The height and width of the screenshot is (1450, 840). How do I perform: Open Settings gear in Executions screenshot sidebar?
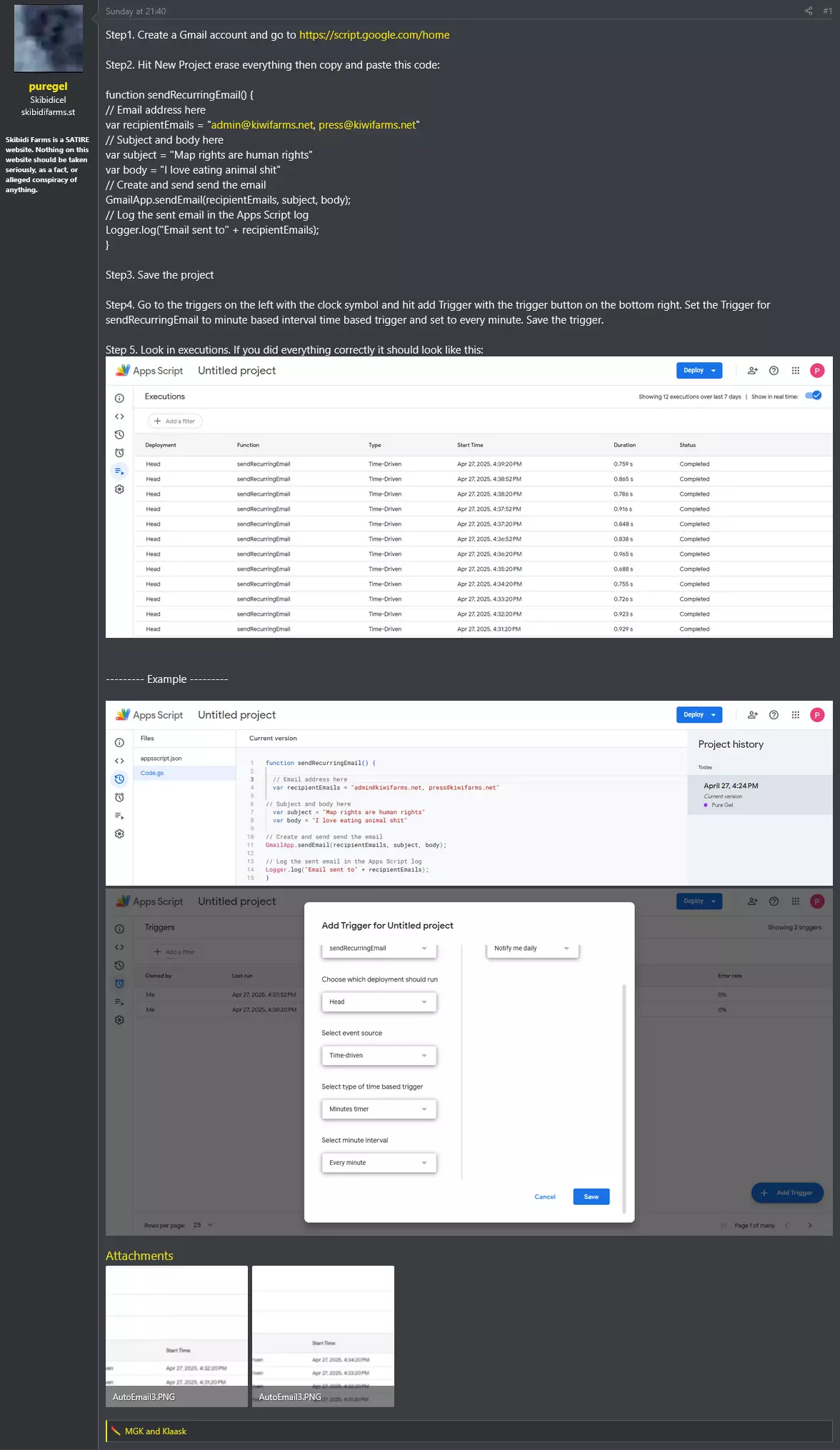(119, 489)
